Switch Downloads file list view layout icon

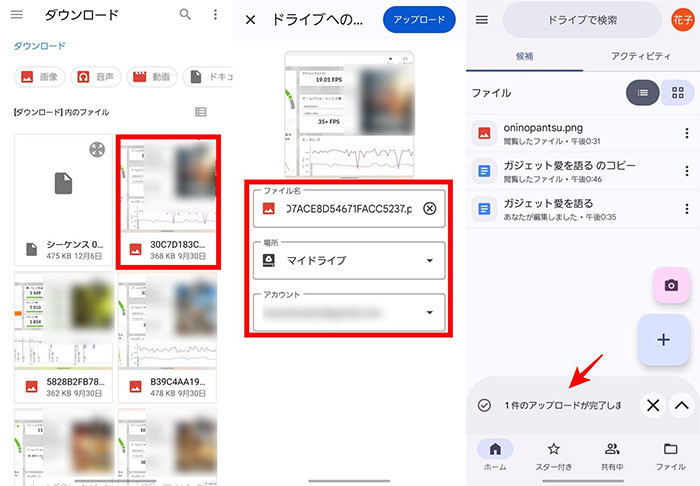pyautogui.click(x=201, y=112)
